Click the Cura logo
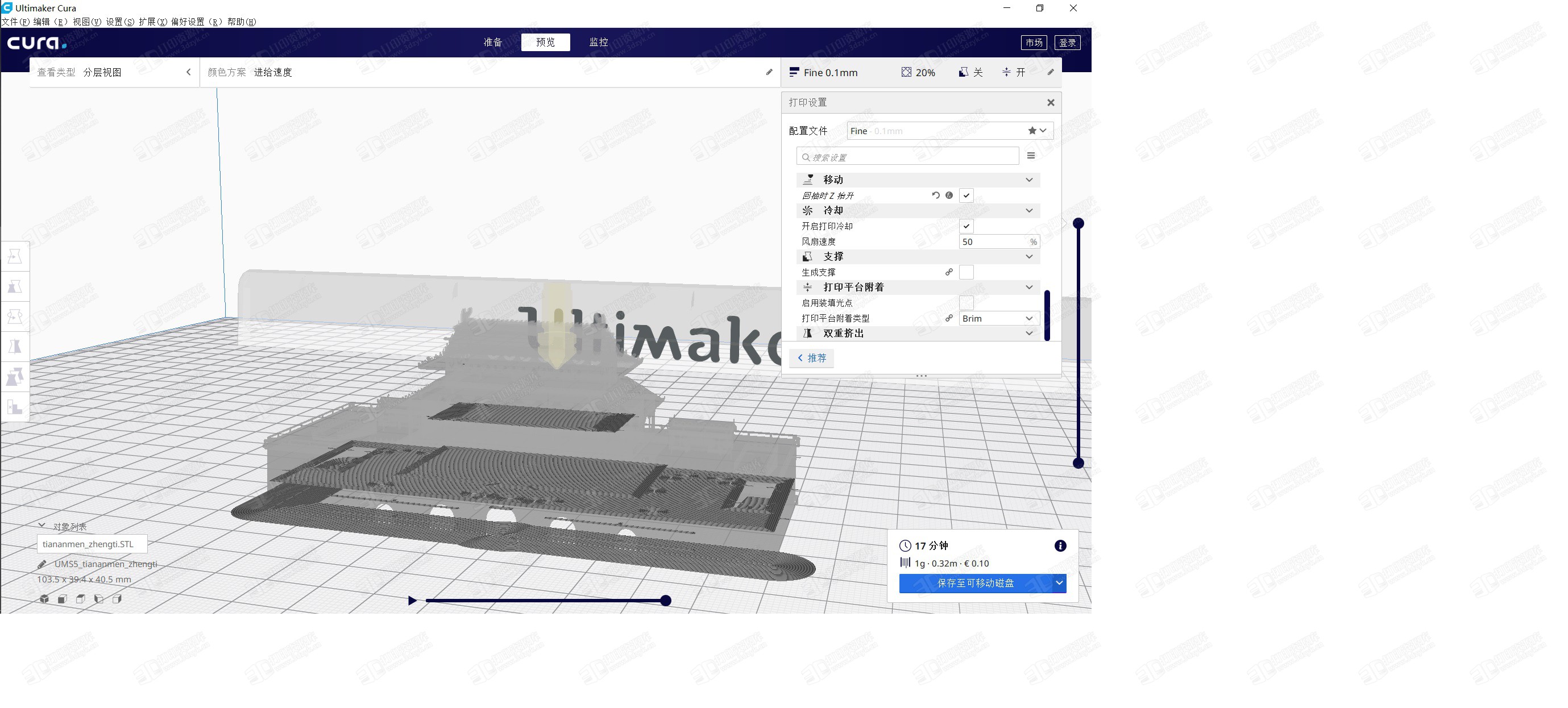The width and height of the screenshot is (1568, 708). pyautogui.click(x=36, y=43)
